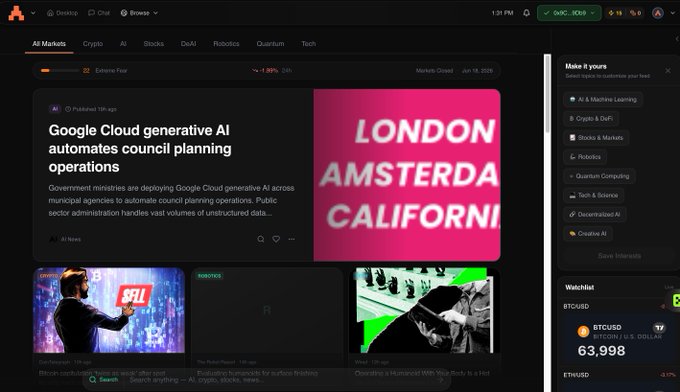This screenshot has height=392, width=680.
Task: Switch to the Robotics tab
Action: [x=226, y=44]
